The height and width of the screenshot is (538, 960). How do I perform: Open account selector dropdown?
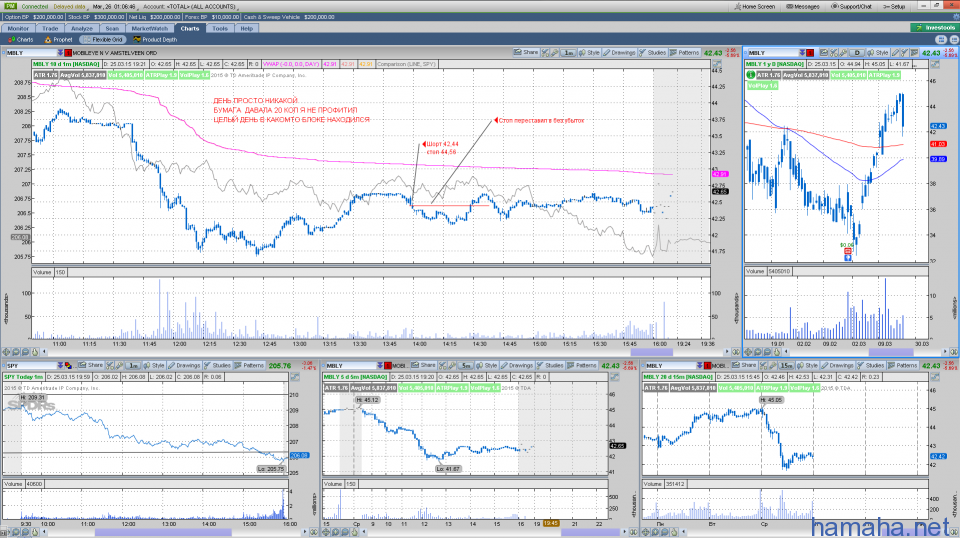click(x=190, y=6)
